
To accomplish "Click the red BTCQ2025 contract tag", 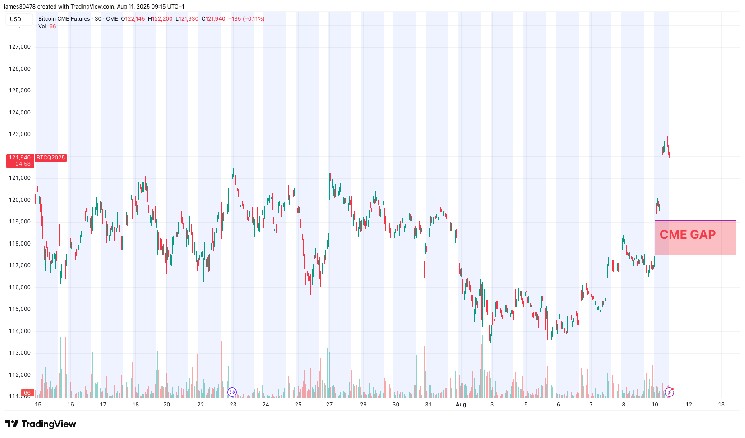I will click(51, 157).
